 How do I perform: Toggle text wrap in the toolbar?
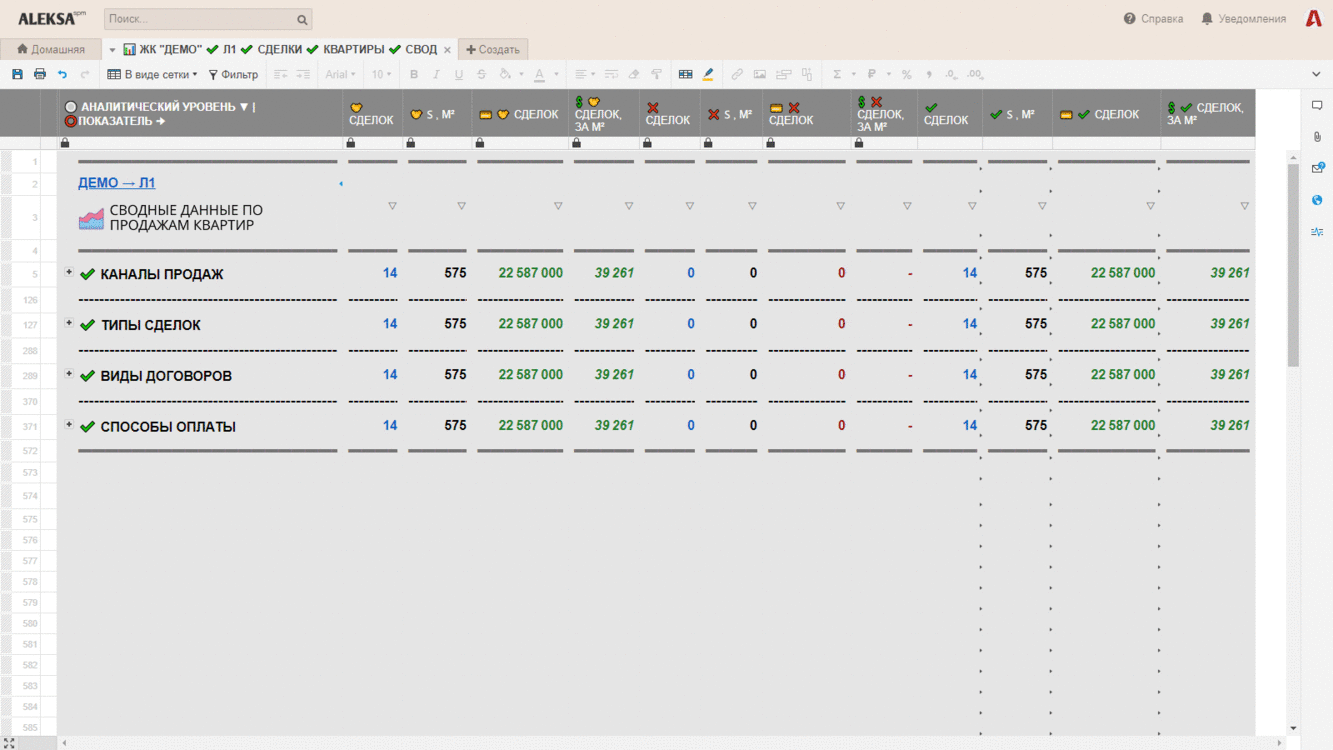coord(611,74)
